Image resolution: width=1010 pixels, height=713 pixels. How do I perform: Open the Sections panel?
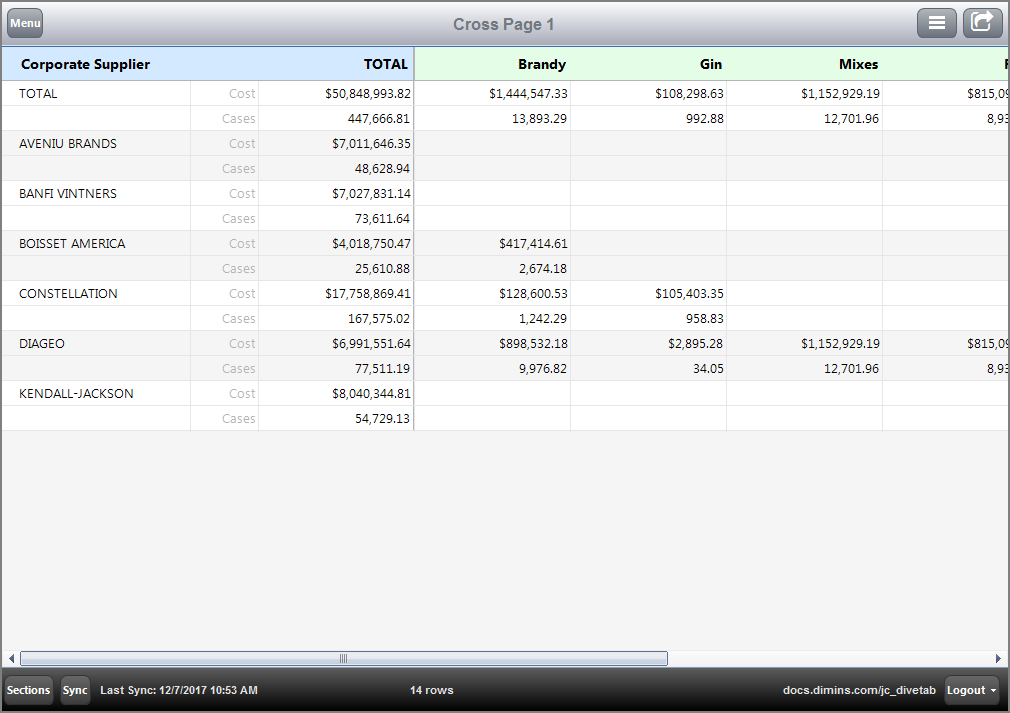pos(28,690)
